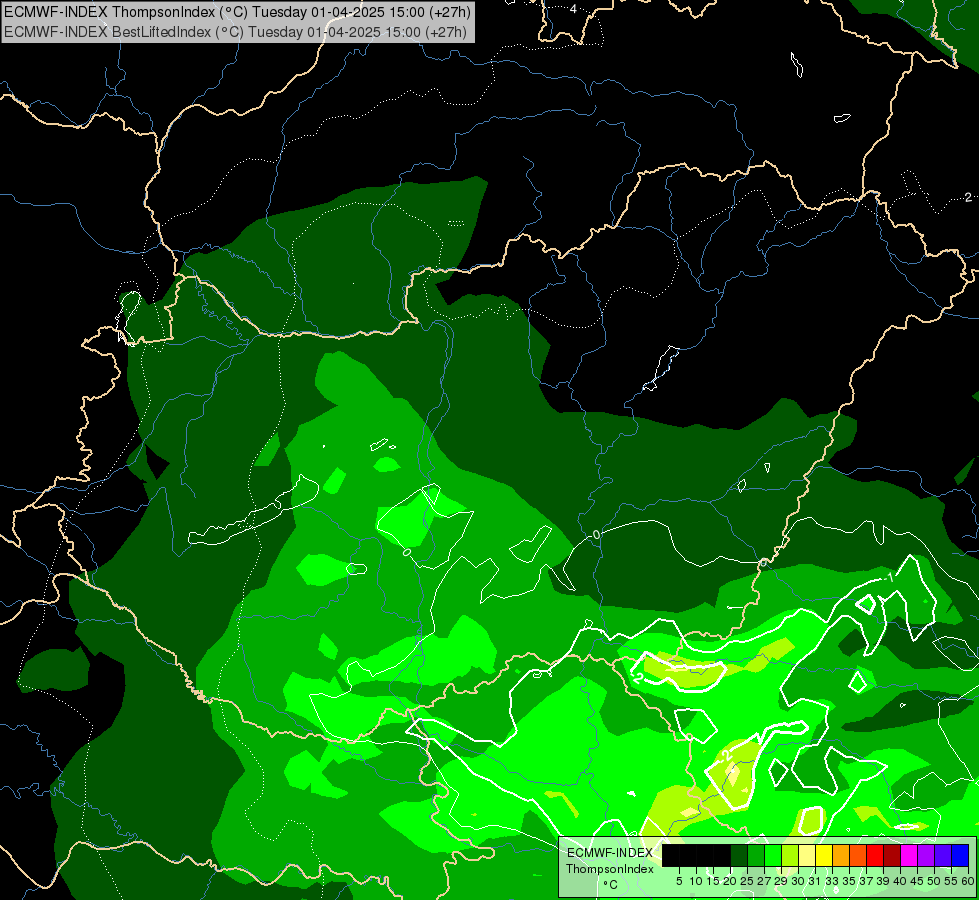
Task: Click the yellow 31-33 legend swatch
Action: 824,855
